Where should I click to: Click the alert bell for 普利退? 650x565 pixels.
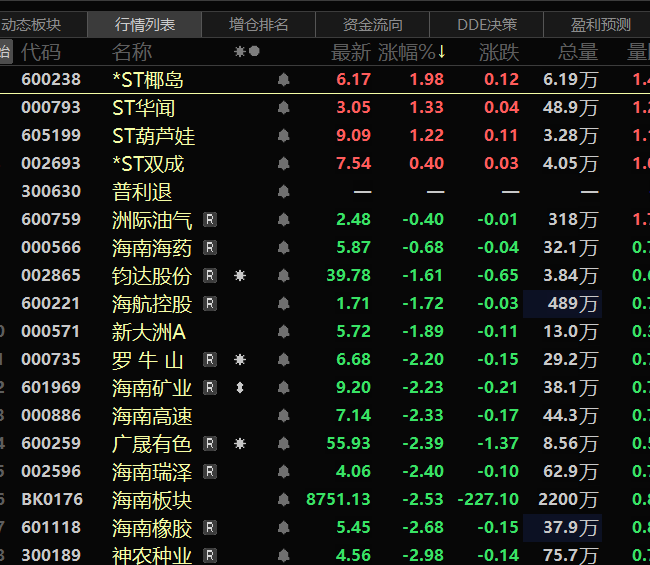(284, 192)
